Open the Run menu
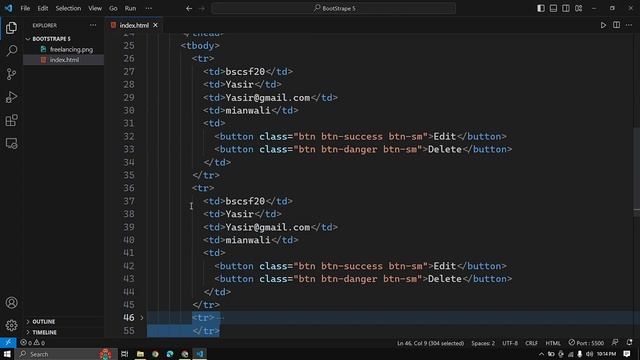Viewport: 640px width, 360px height. pos(130,8)
